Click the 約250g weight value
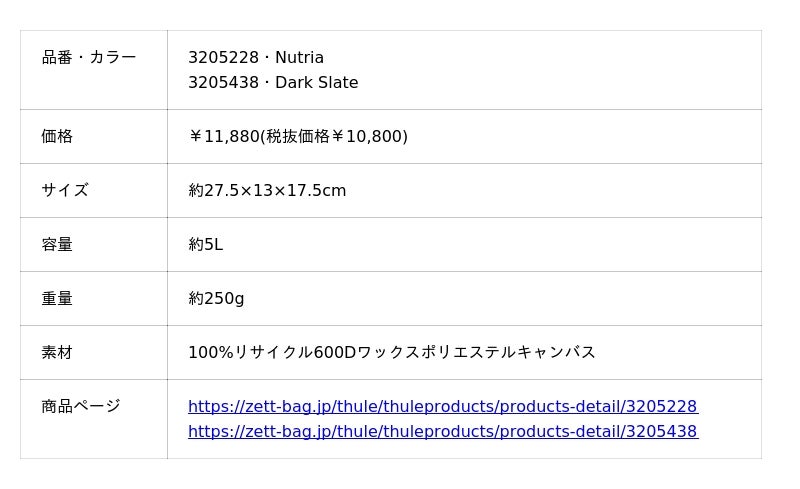800x489 pixels. tap(216, 298)
